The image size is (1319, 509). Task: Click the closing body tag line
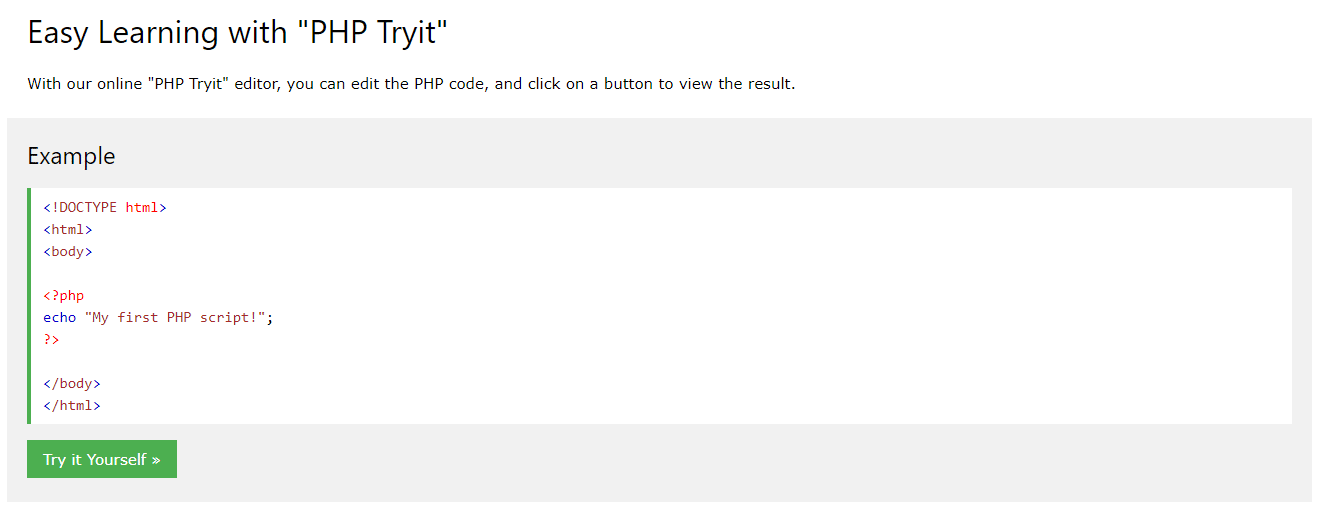click(71, 384)
